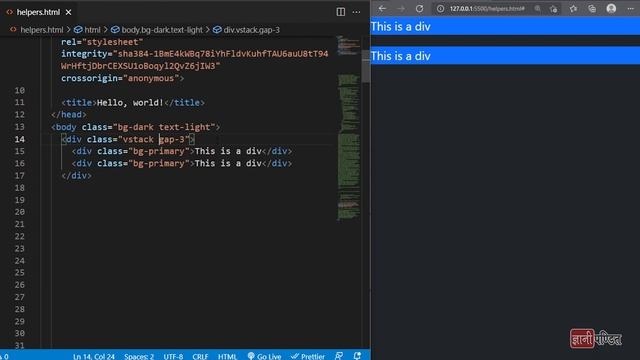
Task: Click the editor vertical scrollbar thumb
Action: (x=366, y=66)
